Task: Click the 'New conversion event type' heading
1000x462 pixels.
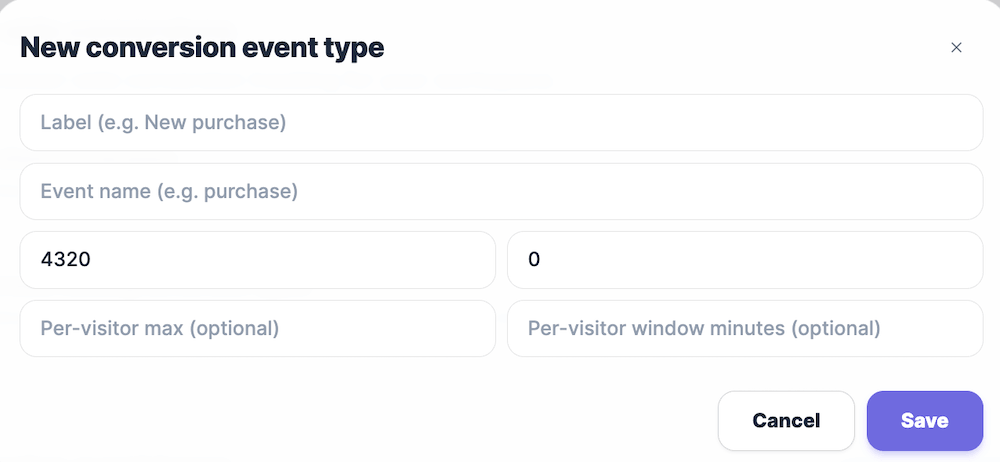Action: point(202,48)
